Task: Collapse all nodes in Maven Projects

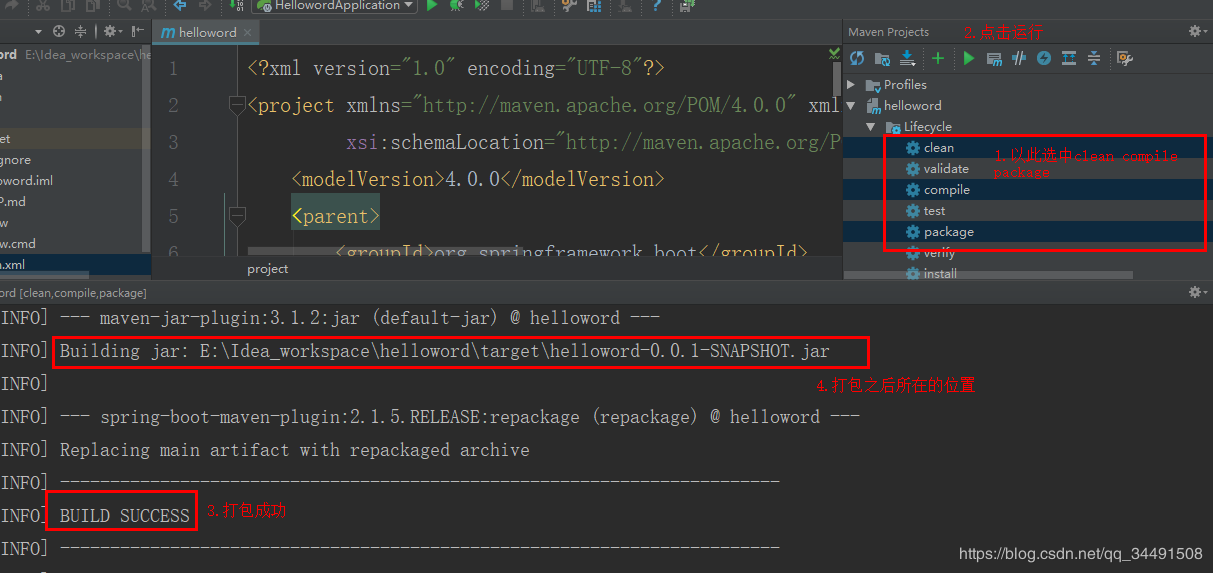Action: point(1094,58)
